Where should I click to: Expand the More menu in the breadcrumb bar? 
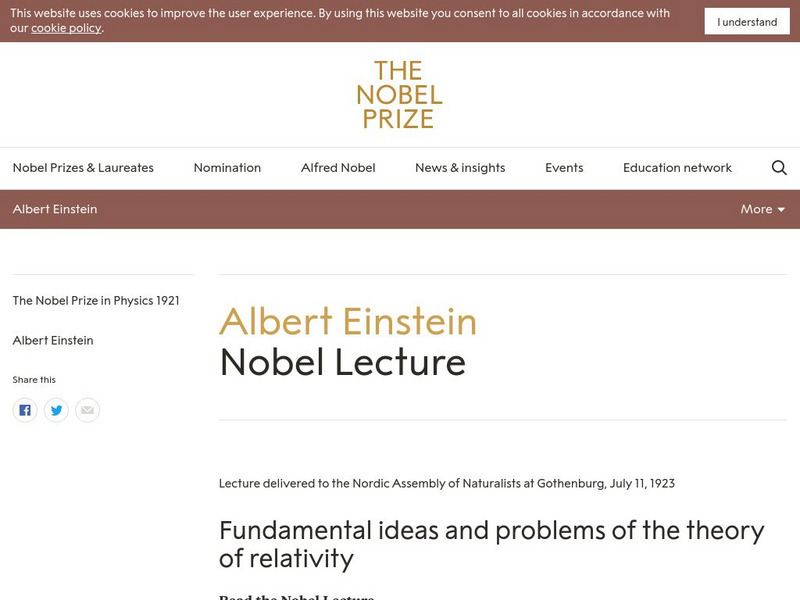[x=762, y=209]
